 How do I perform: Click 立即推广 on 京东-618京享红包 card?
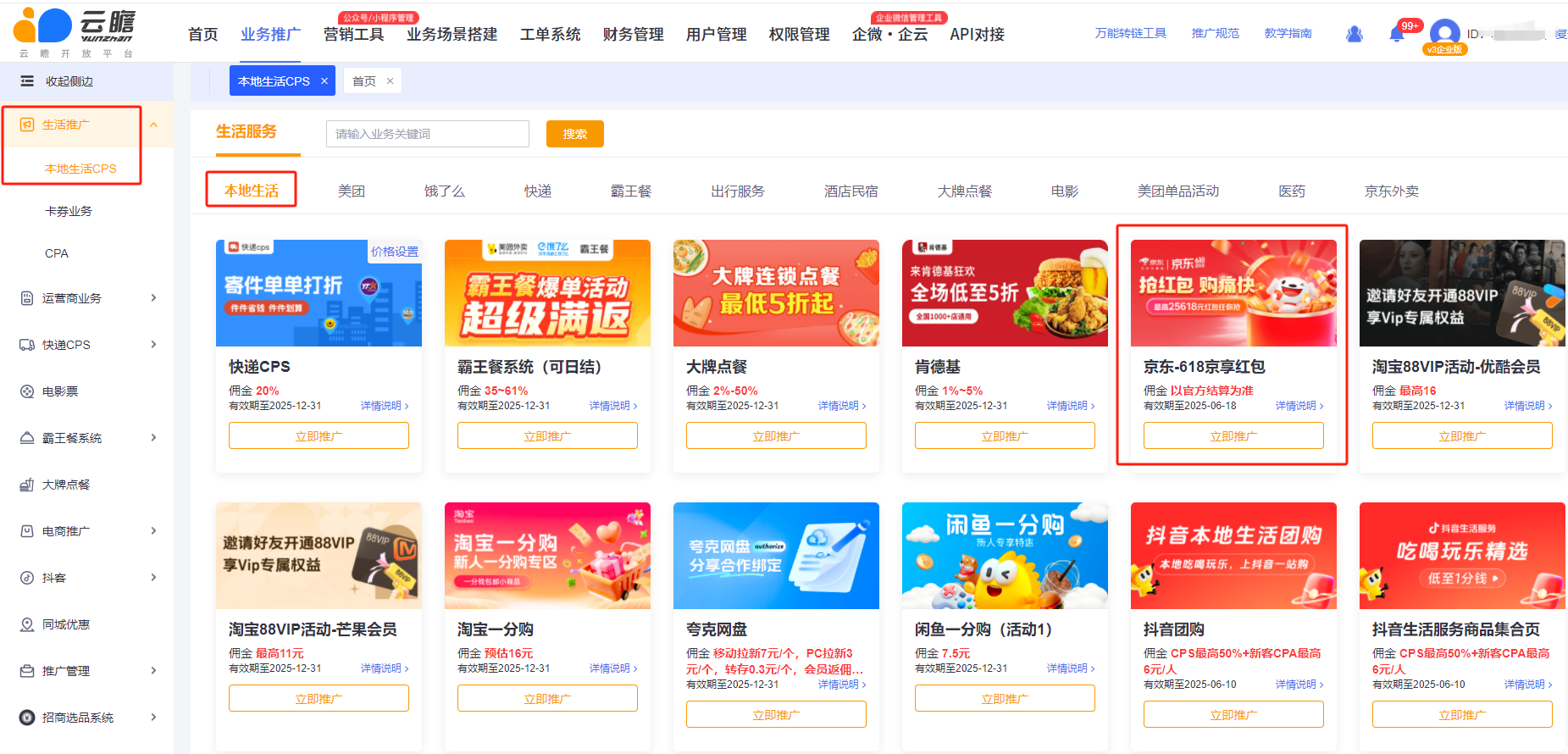point(1233,436)
